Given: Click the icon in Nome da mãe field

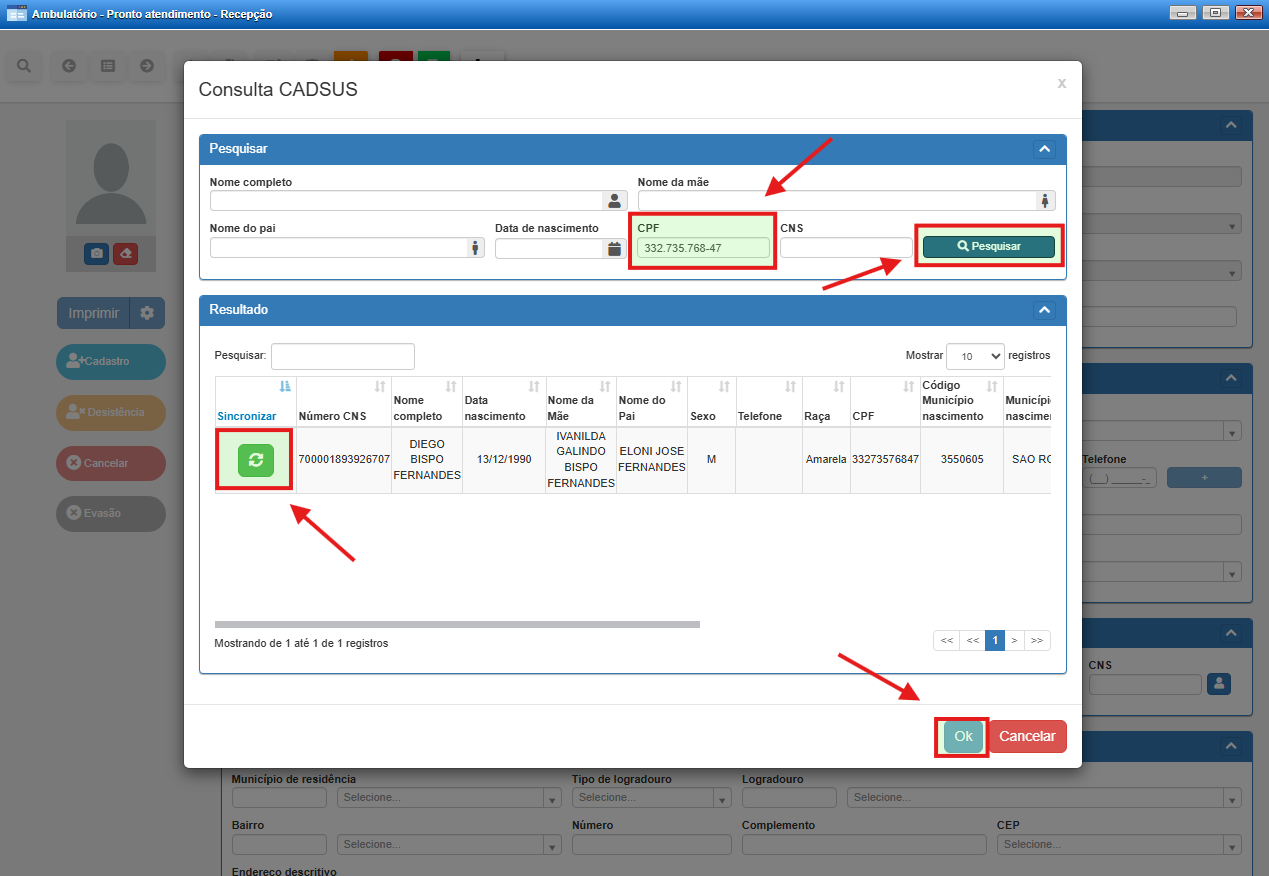Looking at the screenshot, I should [x=1044, y=201].
